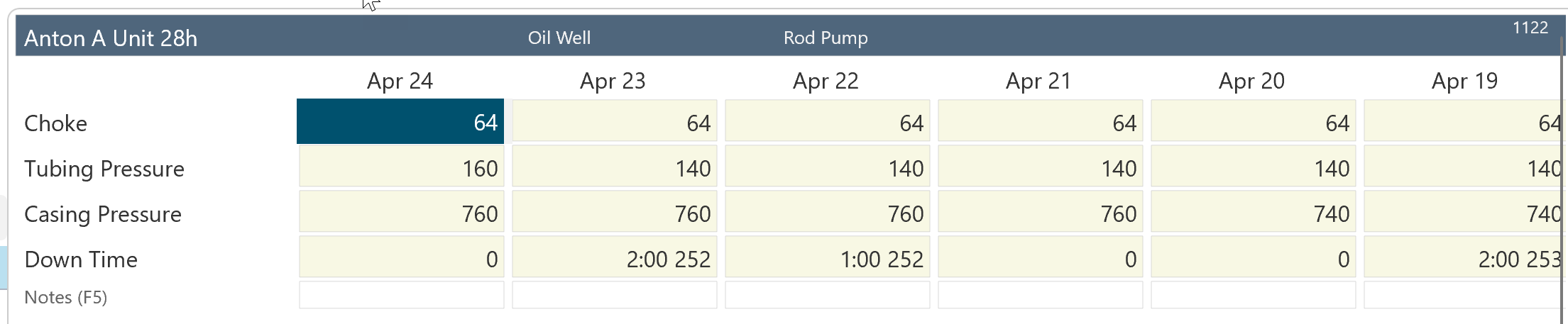The height and width of the screenshot is (324, 1568).
Task: Click the Apr 24 Tubing Pressure field
Action: 401,168
